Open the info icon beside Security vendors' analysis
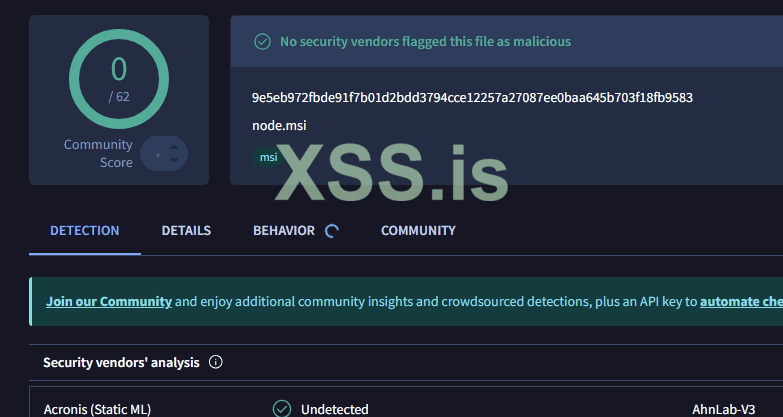The height and width of the screenshot is (417, 783). click(x=216, y=362)
